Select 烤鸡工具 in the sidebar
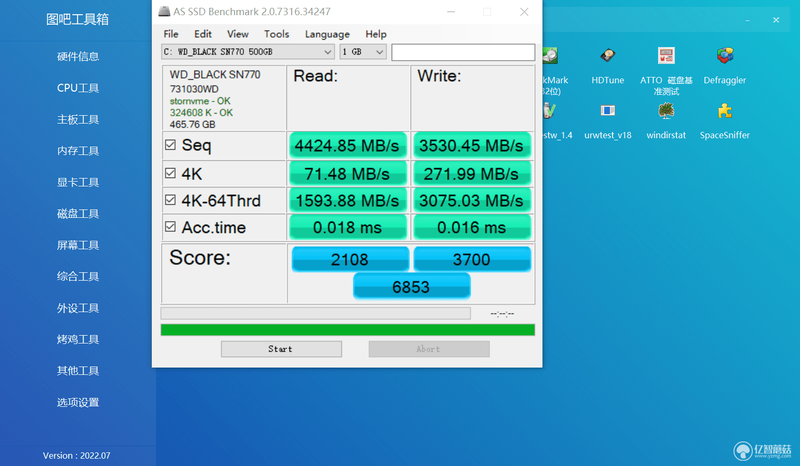The image size is (800, 466). (78, 339)
